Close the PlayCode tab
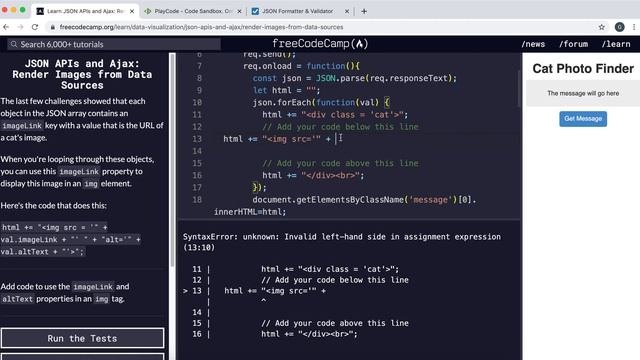The width and height of the screenshot is (640, 360). click(239, 11)
